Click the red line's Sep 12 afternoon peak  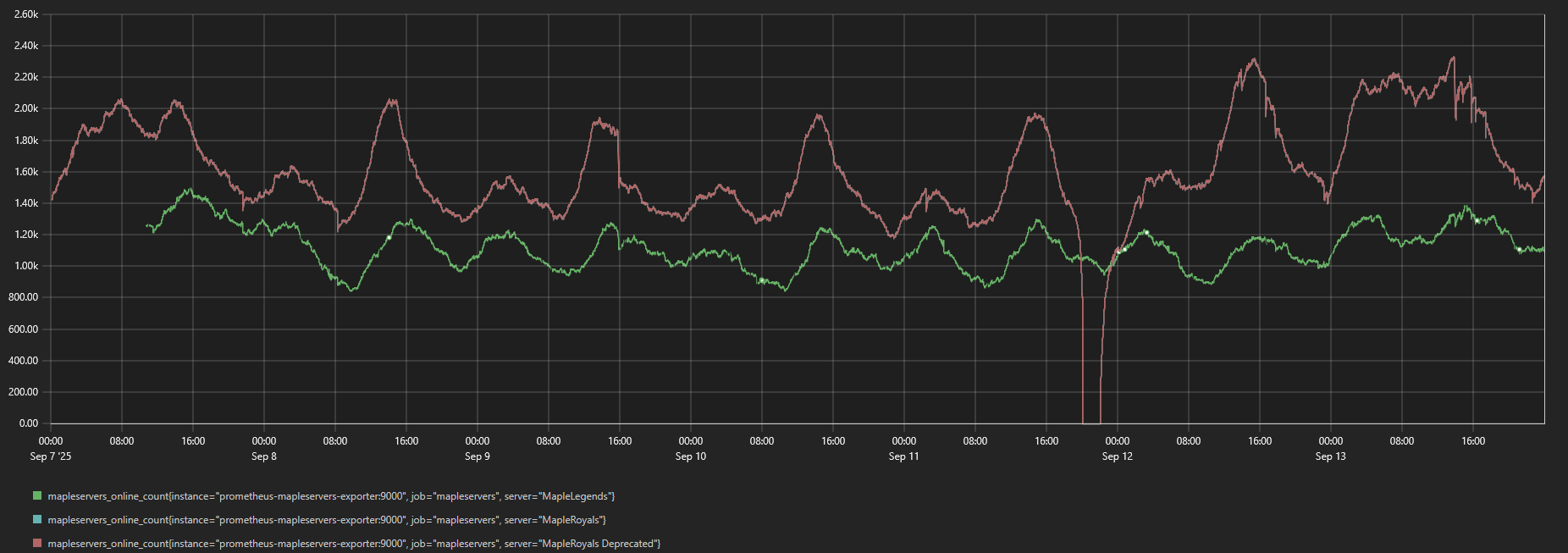point(1254,59)
